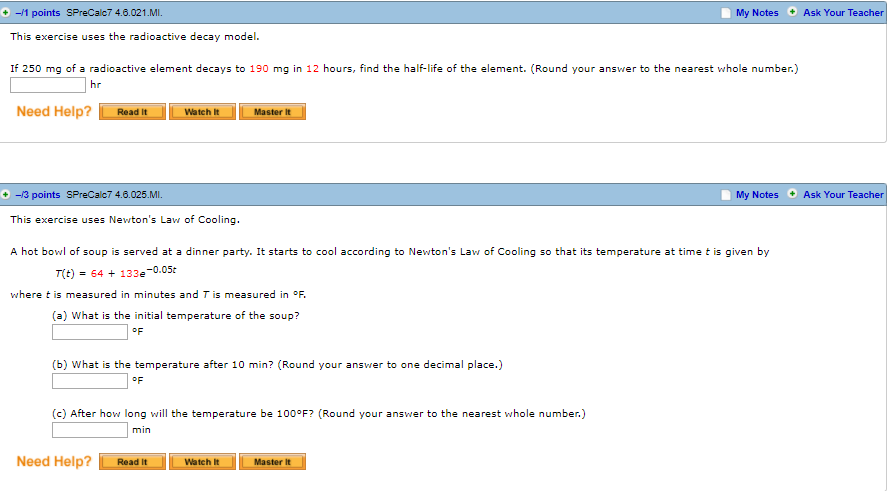The height and width of the screenshot is (491, 889).
Task: Open Ask Your Teacher link for question 4.6.021
Action: pyautogui.click(x=843, y=12)
